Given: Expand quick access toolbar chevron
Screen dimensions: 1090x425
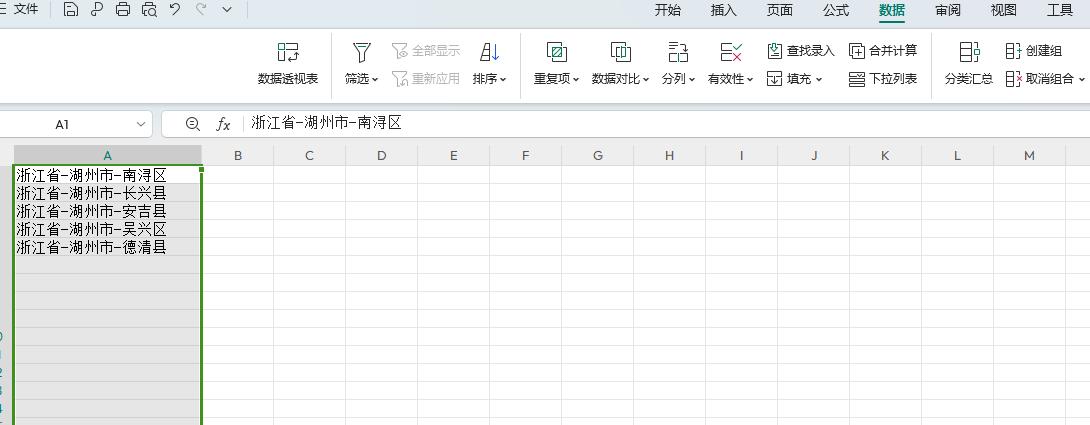Looking at the screenshot, I should (227, 10).
